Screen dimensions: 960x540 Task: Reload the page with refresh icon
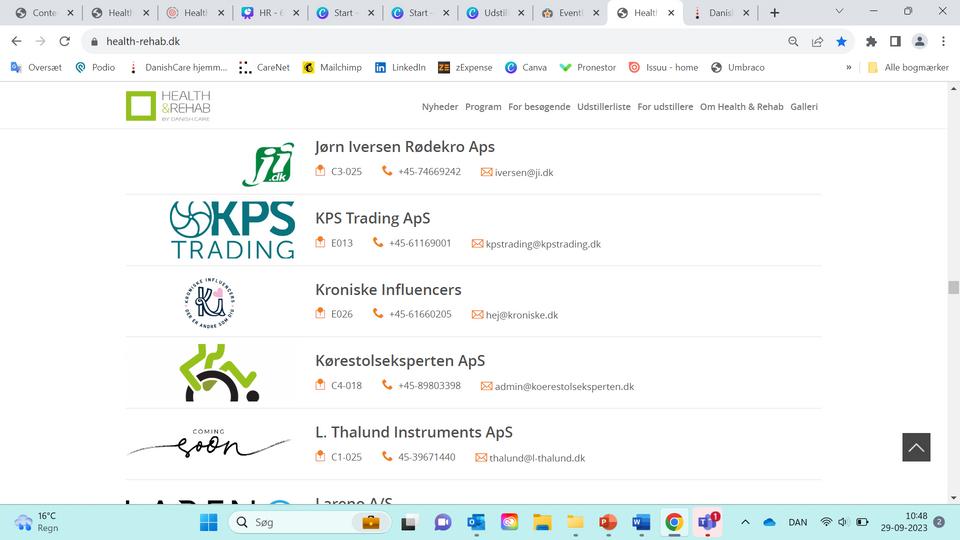pyautogui.click(x=64, y=41)
